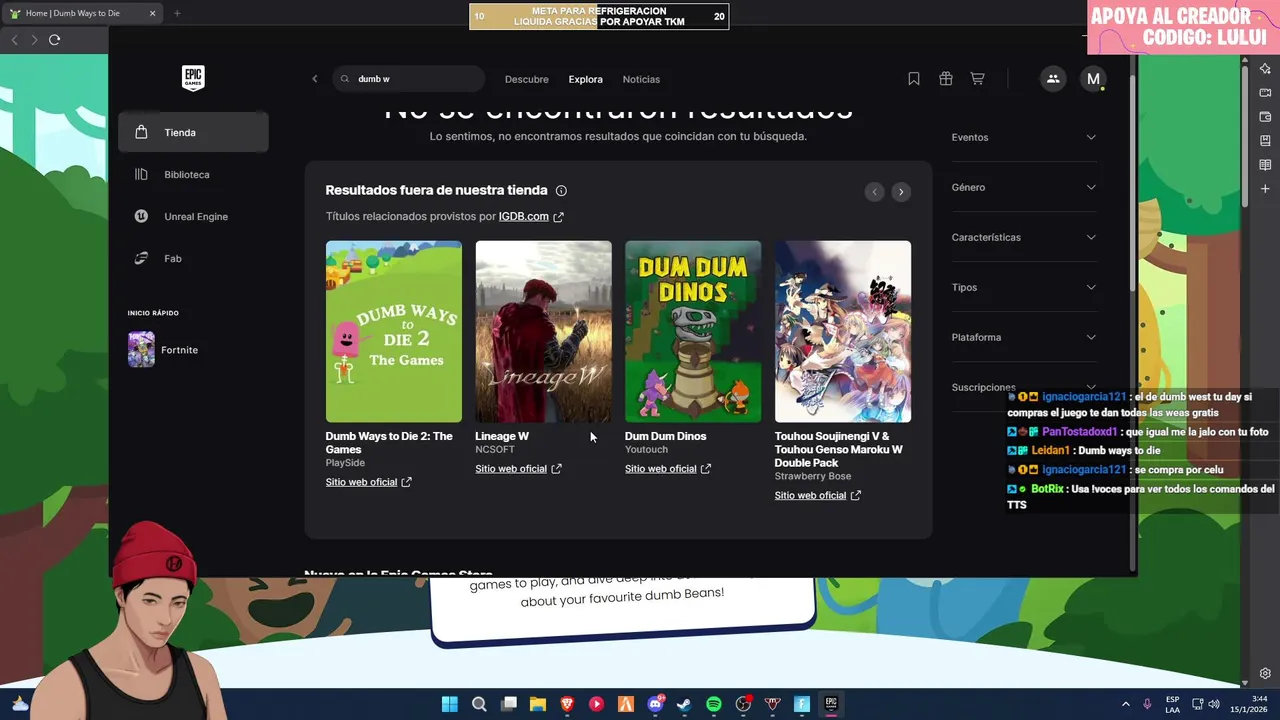1280x720 pixels.
Task: Open Brave browser from the taskbar
Action: click(567, 704)
